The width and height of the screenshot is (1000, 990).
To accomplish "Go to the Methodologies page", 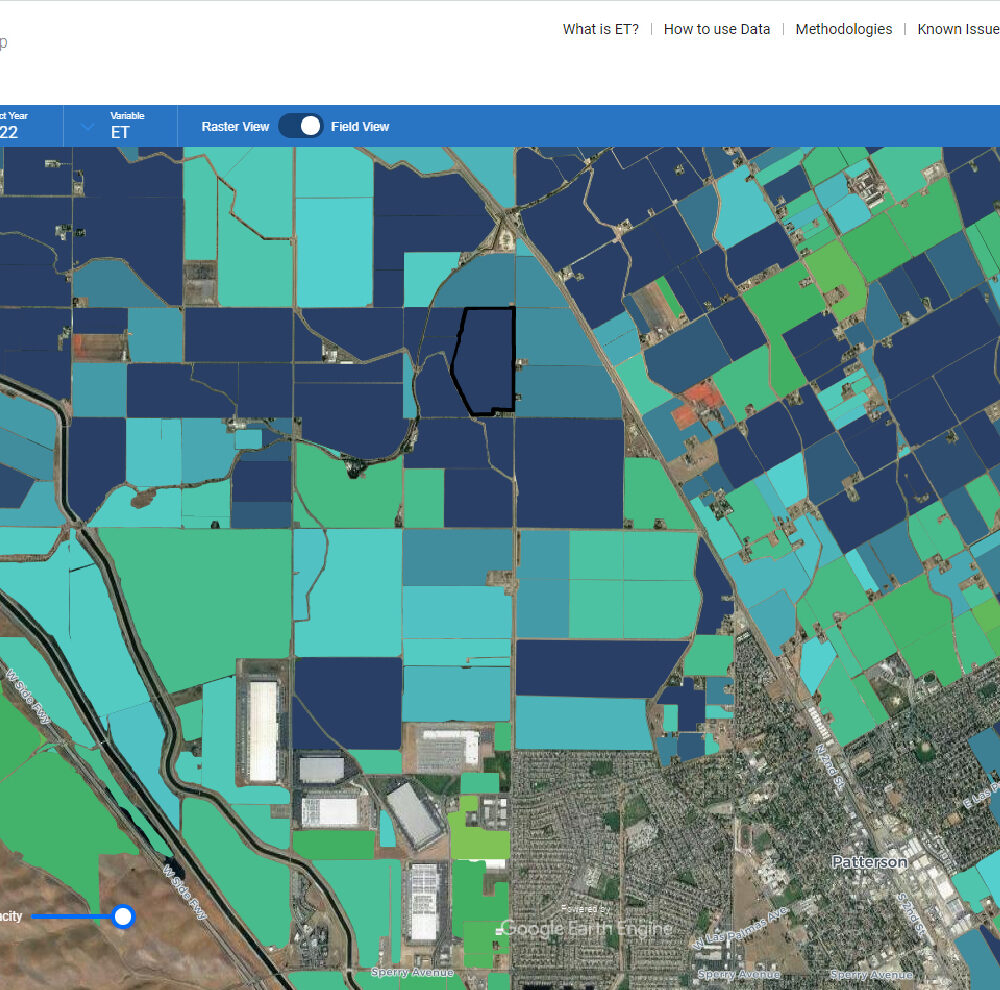I will 843,29.
